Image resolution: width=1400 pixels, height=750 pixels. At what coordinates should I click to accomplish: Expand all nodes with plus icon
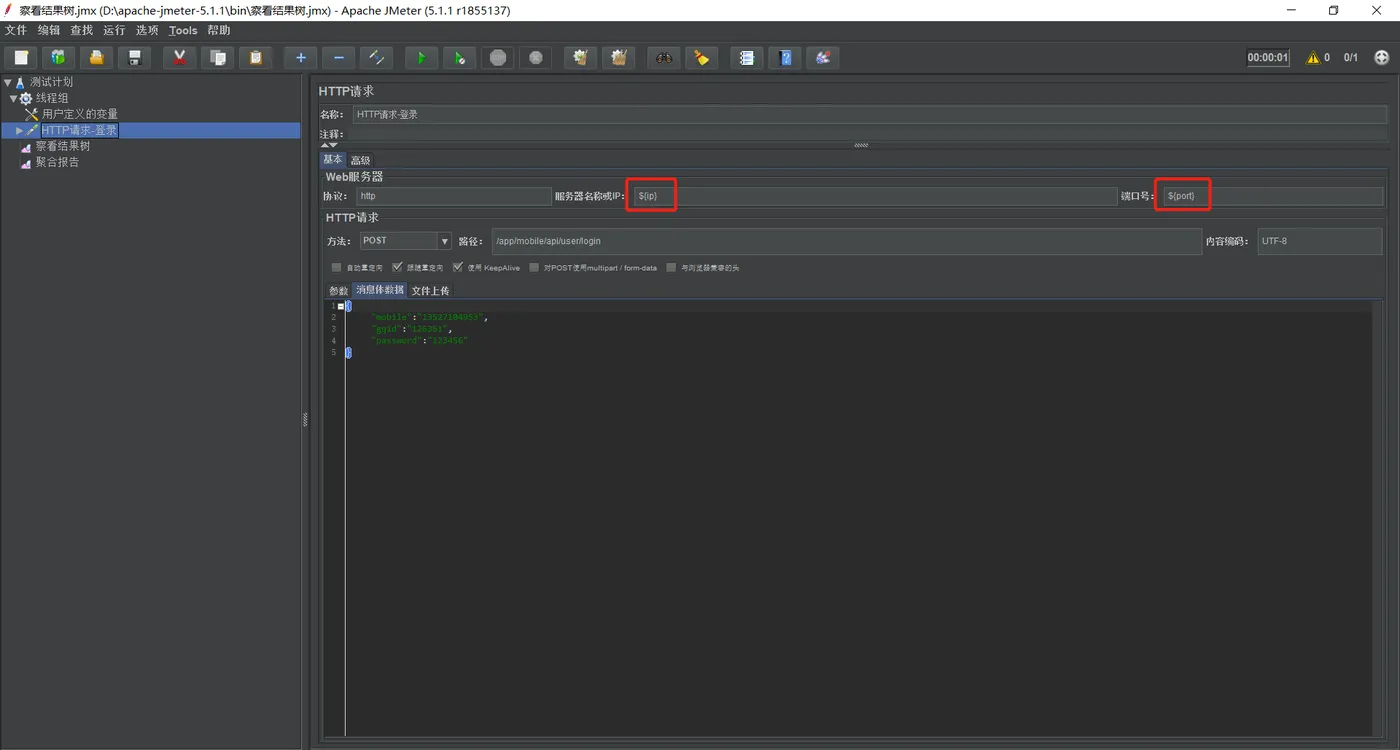pyautogui.click(x=300, y=58)
